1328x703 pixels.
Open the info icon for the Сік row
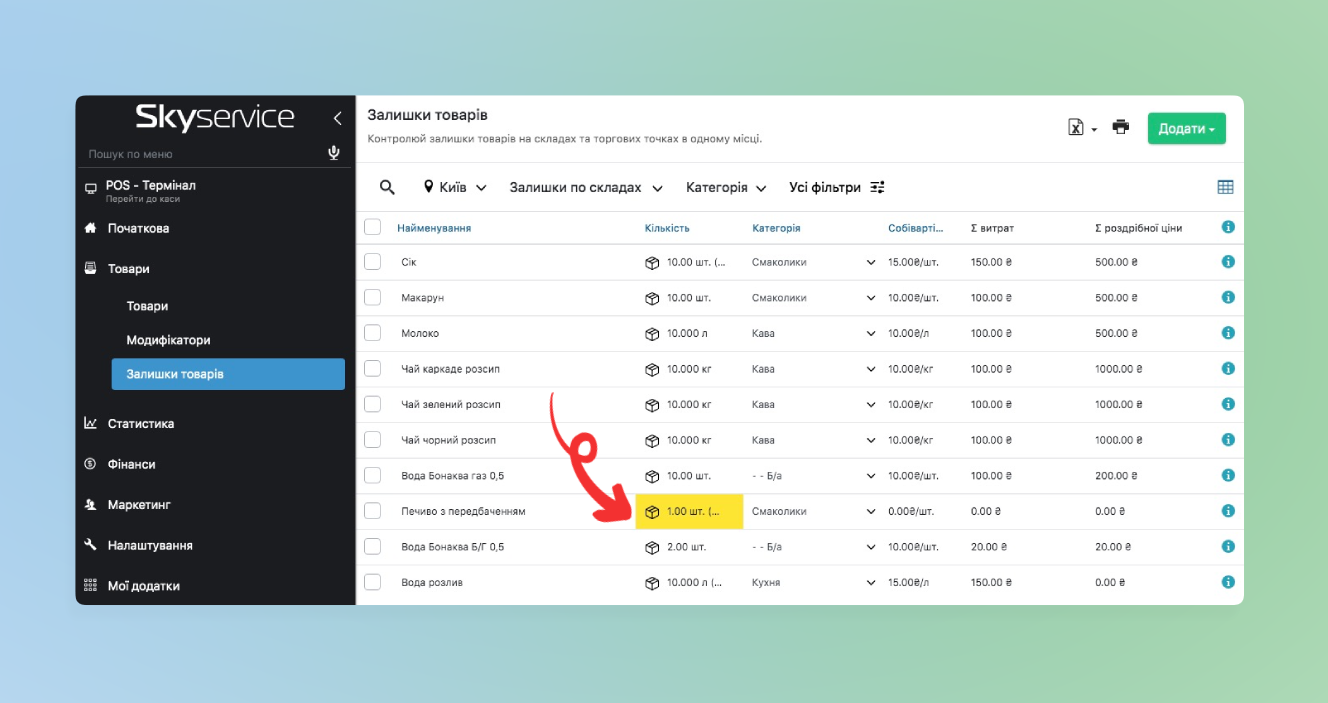[x=1228, y=262]
